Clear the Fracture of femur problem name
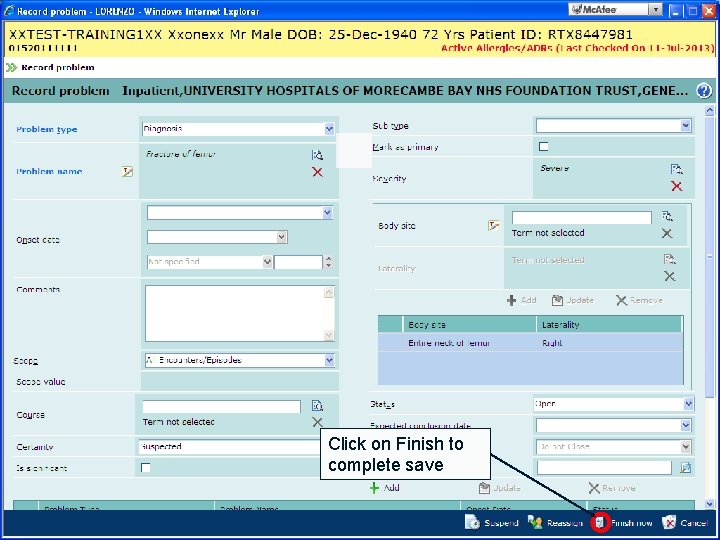 pos(317,172)
